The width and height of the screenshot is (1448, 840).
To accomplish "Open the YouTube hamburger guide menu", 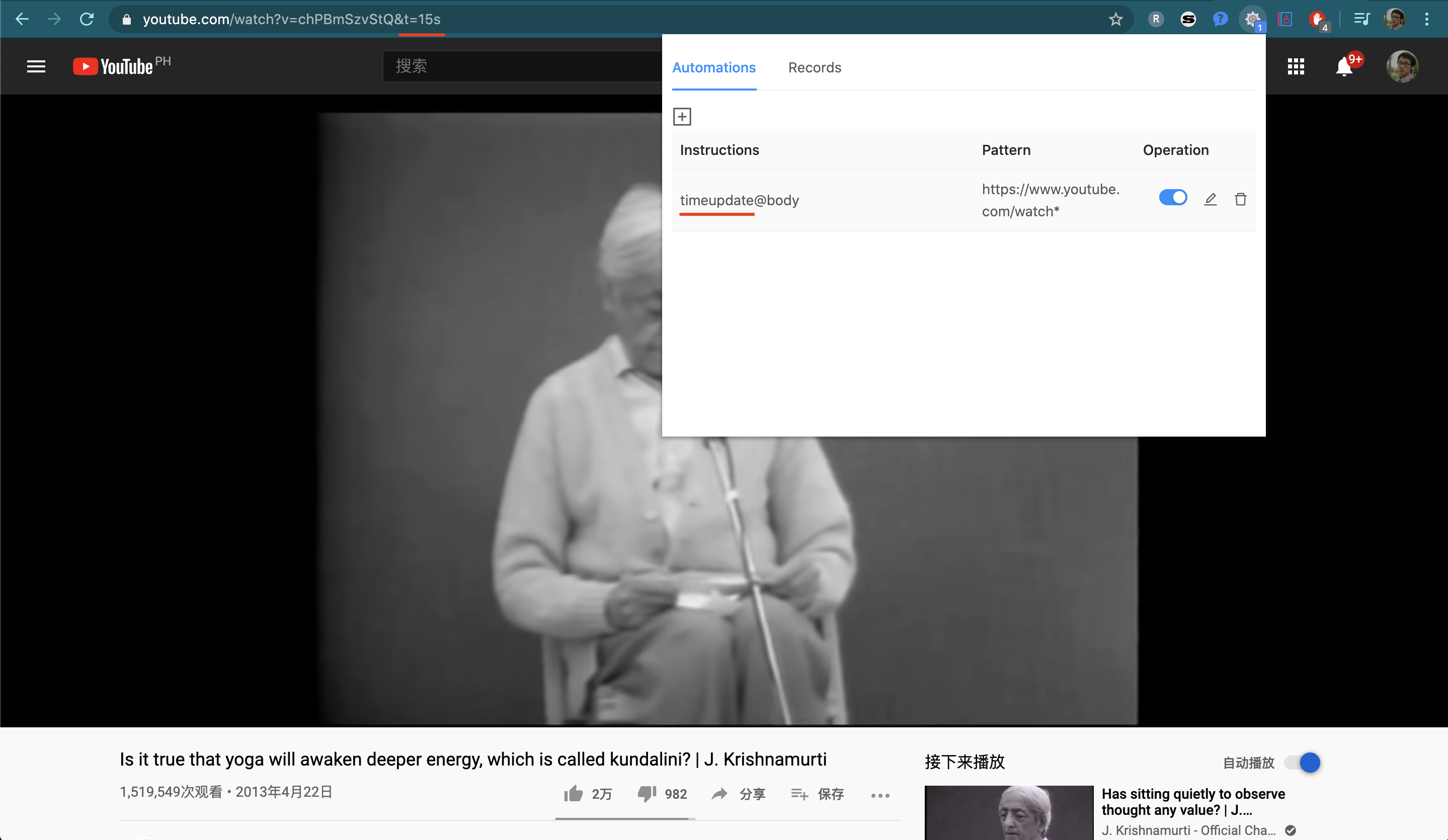I will (36, 67).
